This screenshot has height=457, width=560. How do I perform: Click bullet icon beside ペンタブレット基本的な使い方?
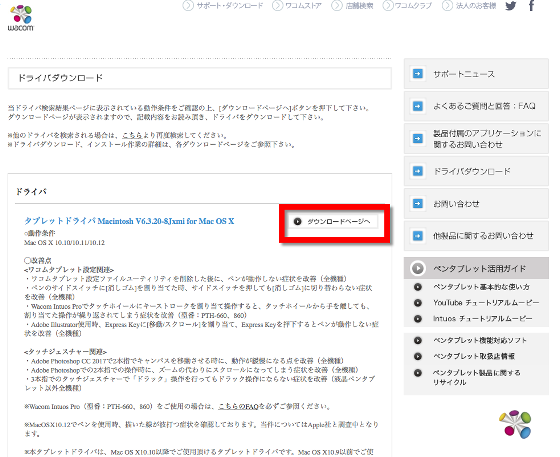[x=418, y=287]
